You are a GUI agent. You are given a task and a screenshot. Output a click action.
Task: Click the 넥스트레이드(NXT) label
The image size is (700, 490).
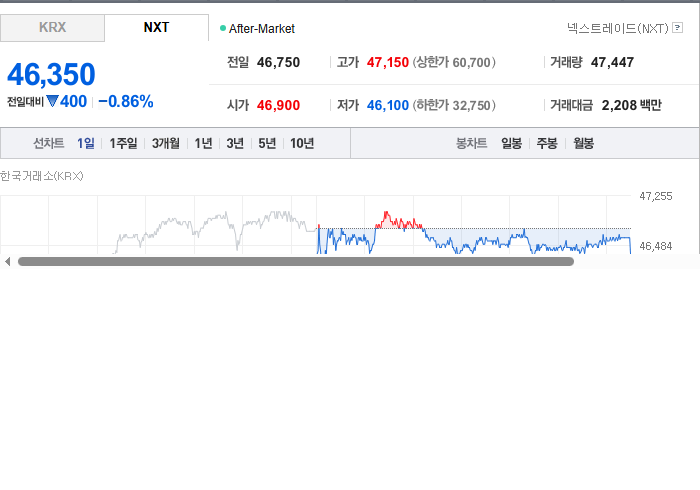(x=617, y=28)
